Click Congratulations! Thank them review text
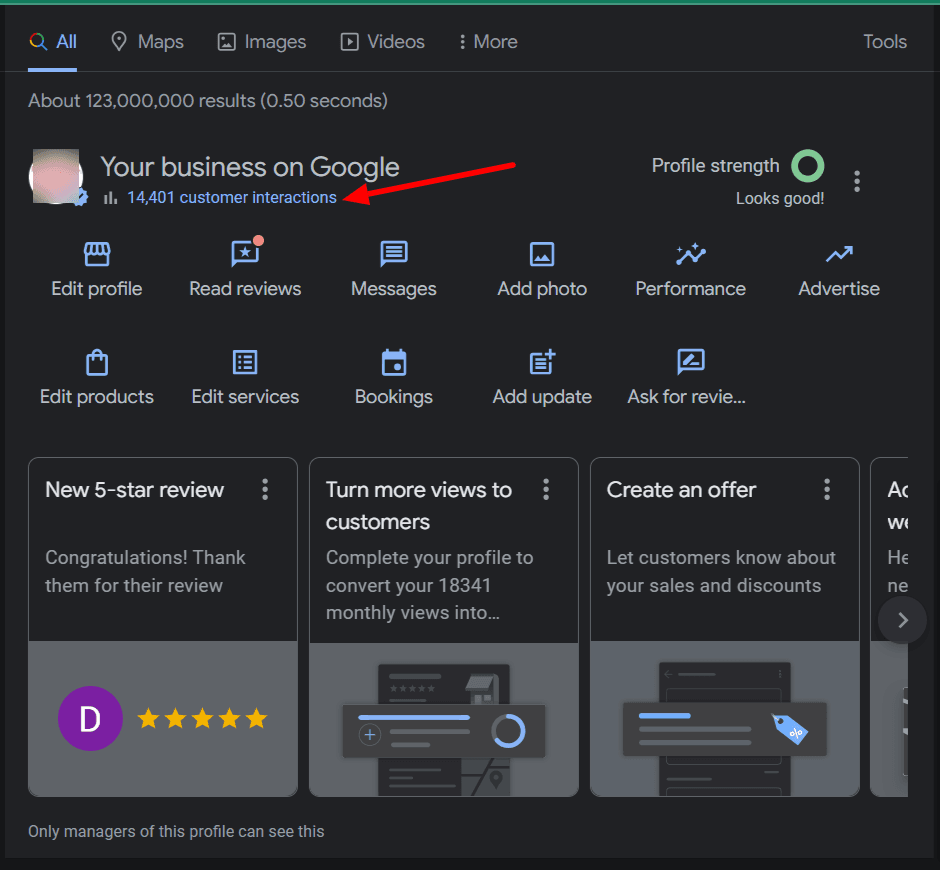Viewport: 940px width, 870px height. (x=145, y=571)
